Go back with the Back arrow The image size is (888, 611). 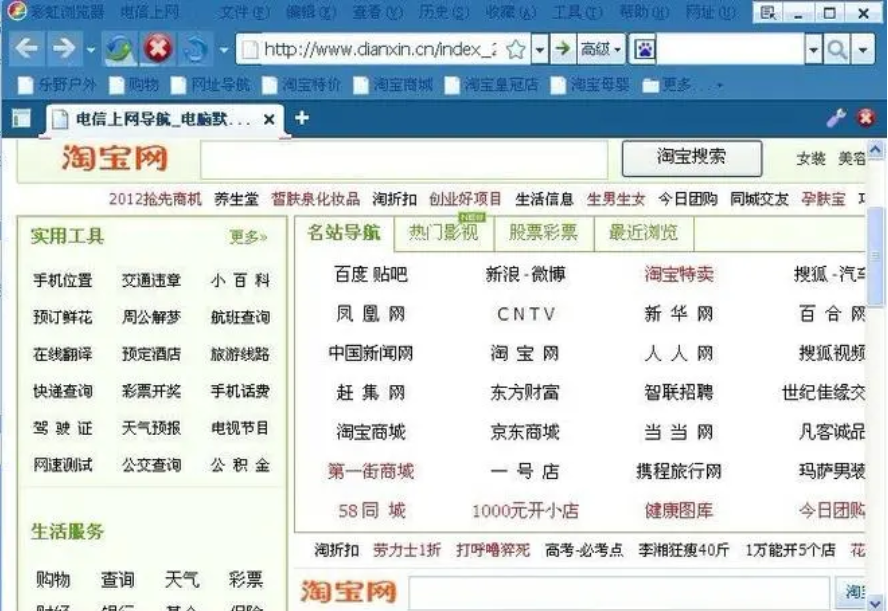point(27,49)
